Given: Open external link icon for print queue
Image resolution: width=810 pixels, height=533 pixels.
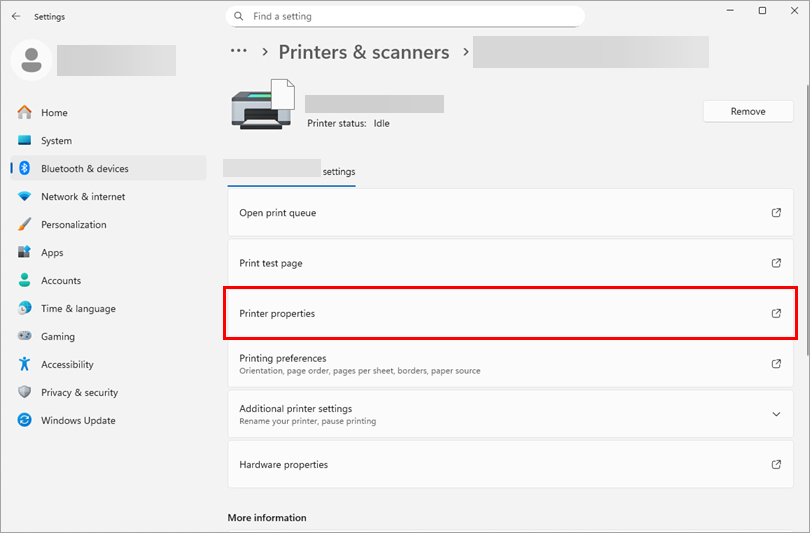Looking at the screenshot, I should [776, 213].
